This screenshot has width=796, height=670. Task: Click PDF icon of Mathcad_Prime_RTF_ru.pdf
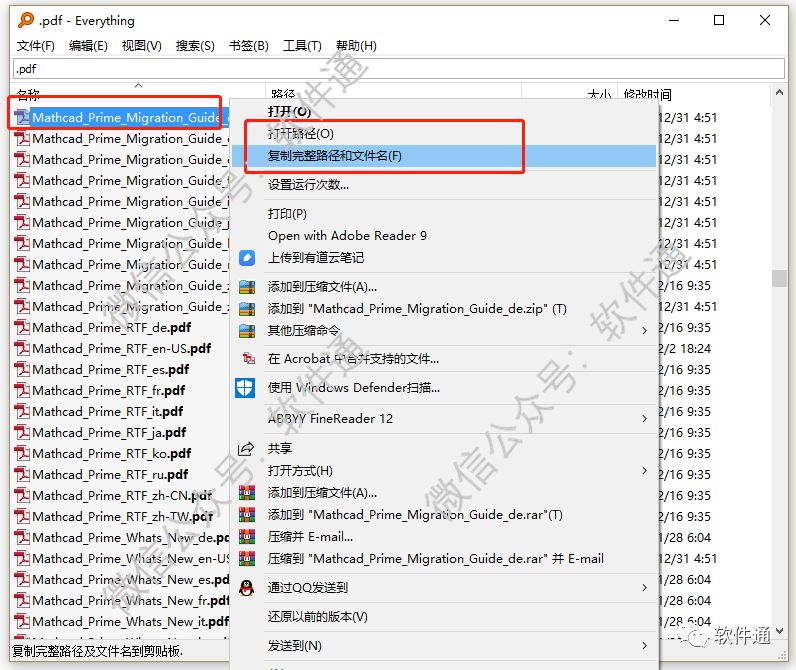click(22, 475)
